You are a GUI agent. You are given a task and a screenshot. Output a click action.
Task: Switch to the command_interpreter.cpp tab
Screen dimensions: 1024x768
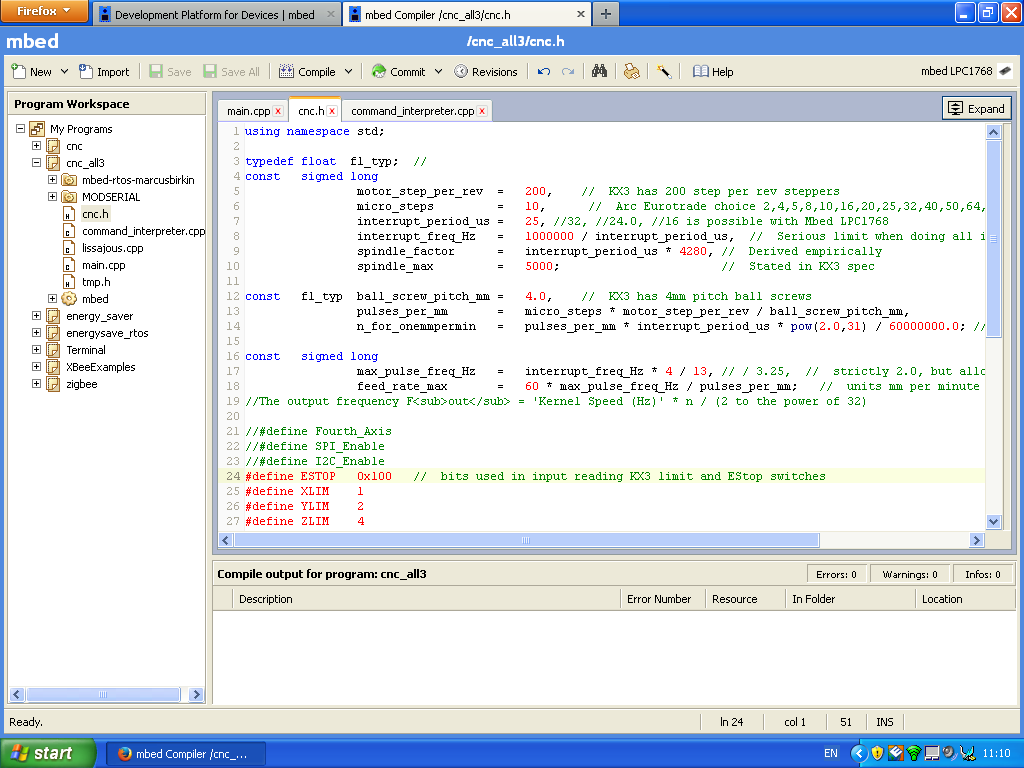(x=412, y=111)
